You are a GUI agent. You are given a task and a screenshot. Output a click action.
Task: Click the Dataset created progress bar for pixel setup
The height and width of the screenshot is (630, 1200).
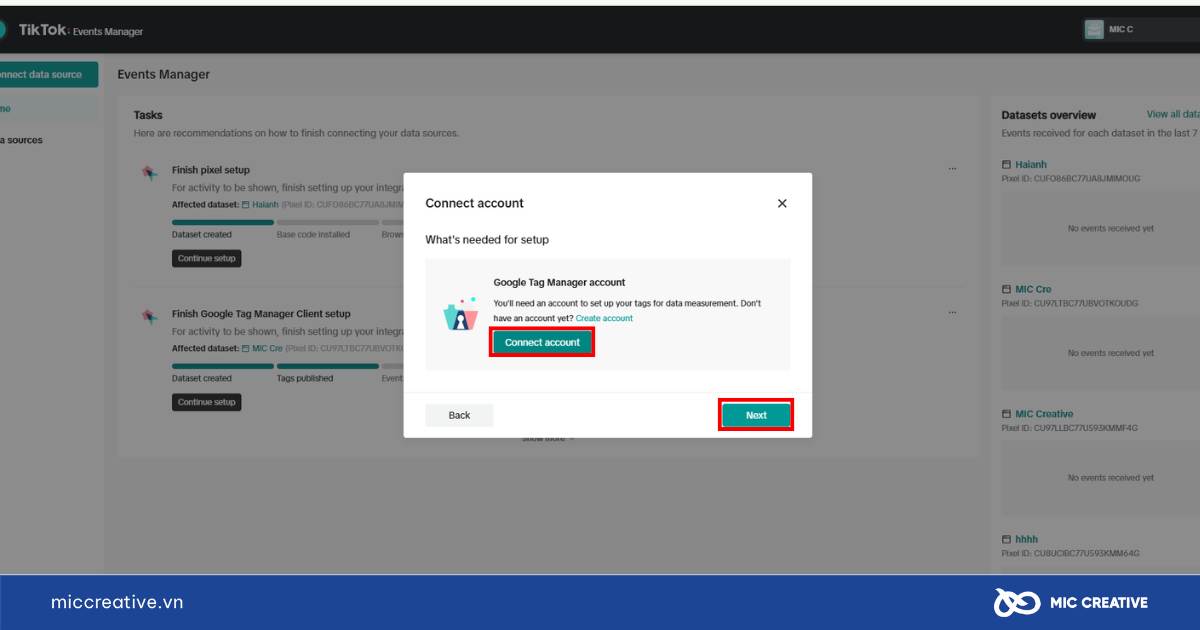[223, 223]
